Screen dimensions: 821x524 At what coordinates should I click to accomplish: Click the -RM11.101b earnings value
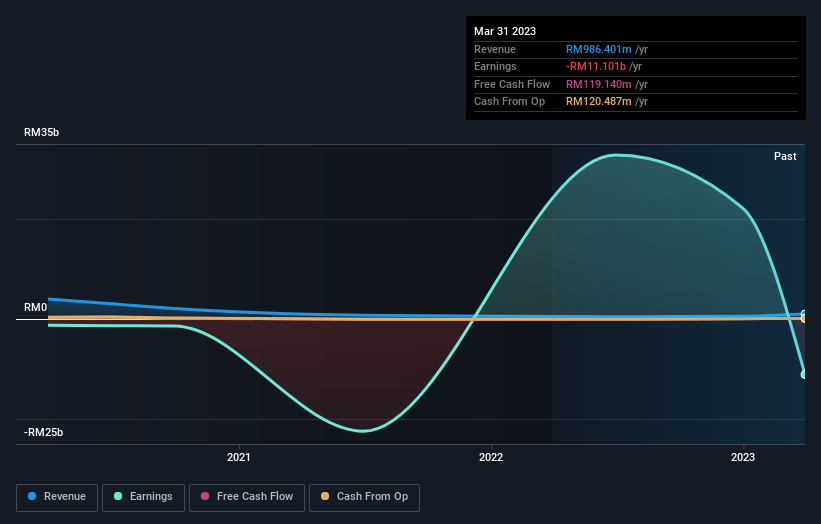[596, 66]
